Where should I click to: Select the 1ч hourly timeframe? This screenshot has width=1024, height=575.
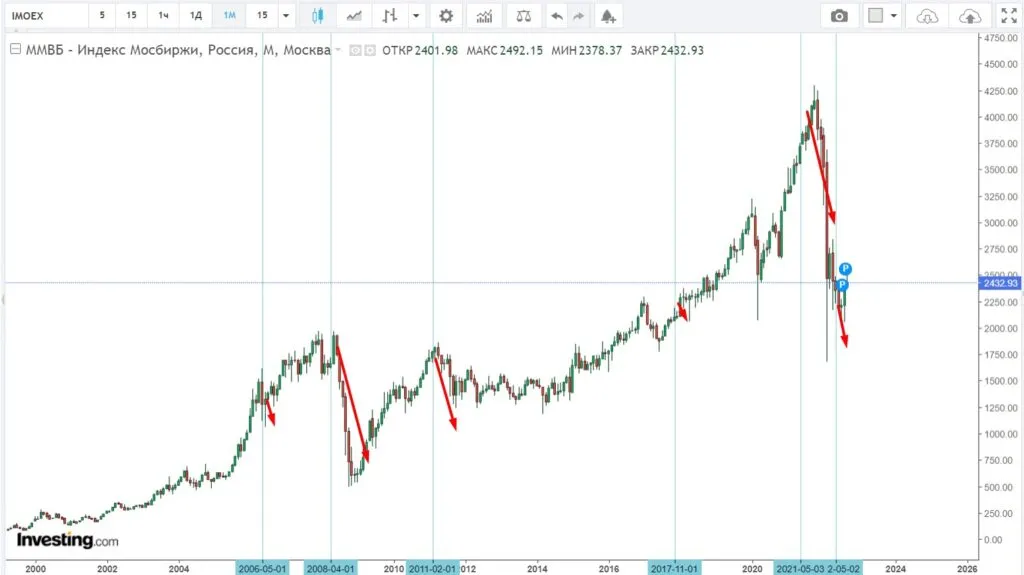pyautogui.click(x=163, y=16)
